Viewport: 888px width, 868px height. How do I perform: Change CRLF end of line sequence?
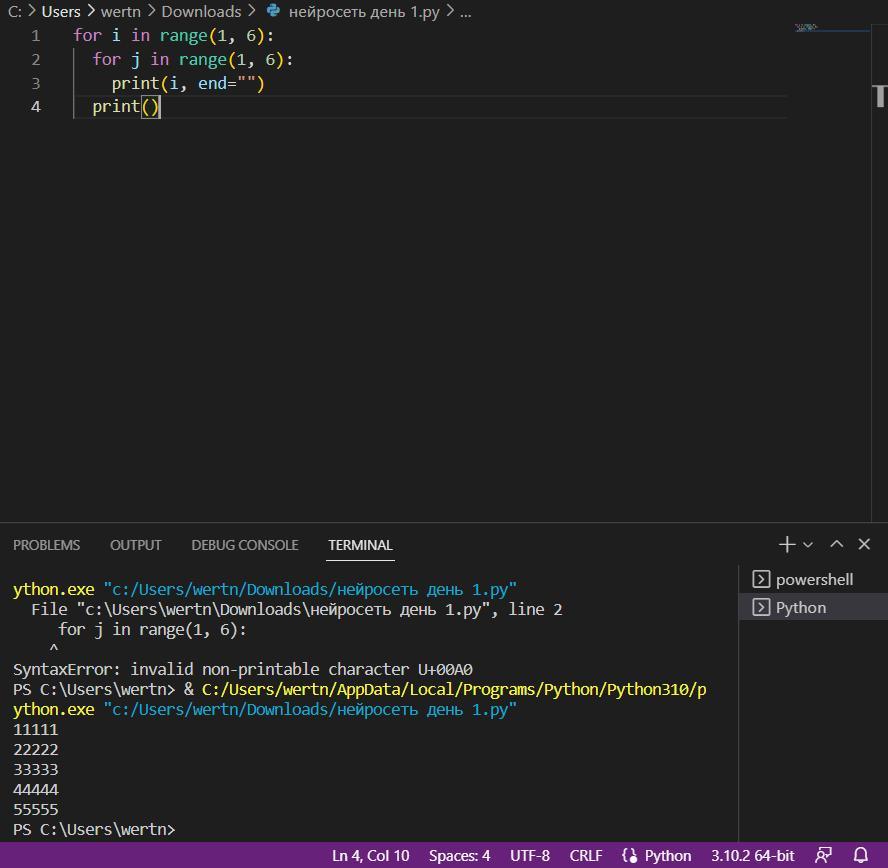point(586,855)
